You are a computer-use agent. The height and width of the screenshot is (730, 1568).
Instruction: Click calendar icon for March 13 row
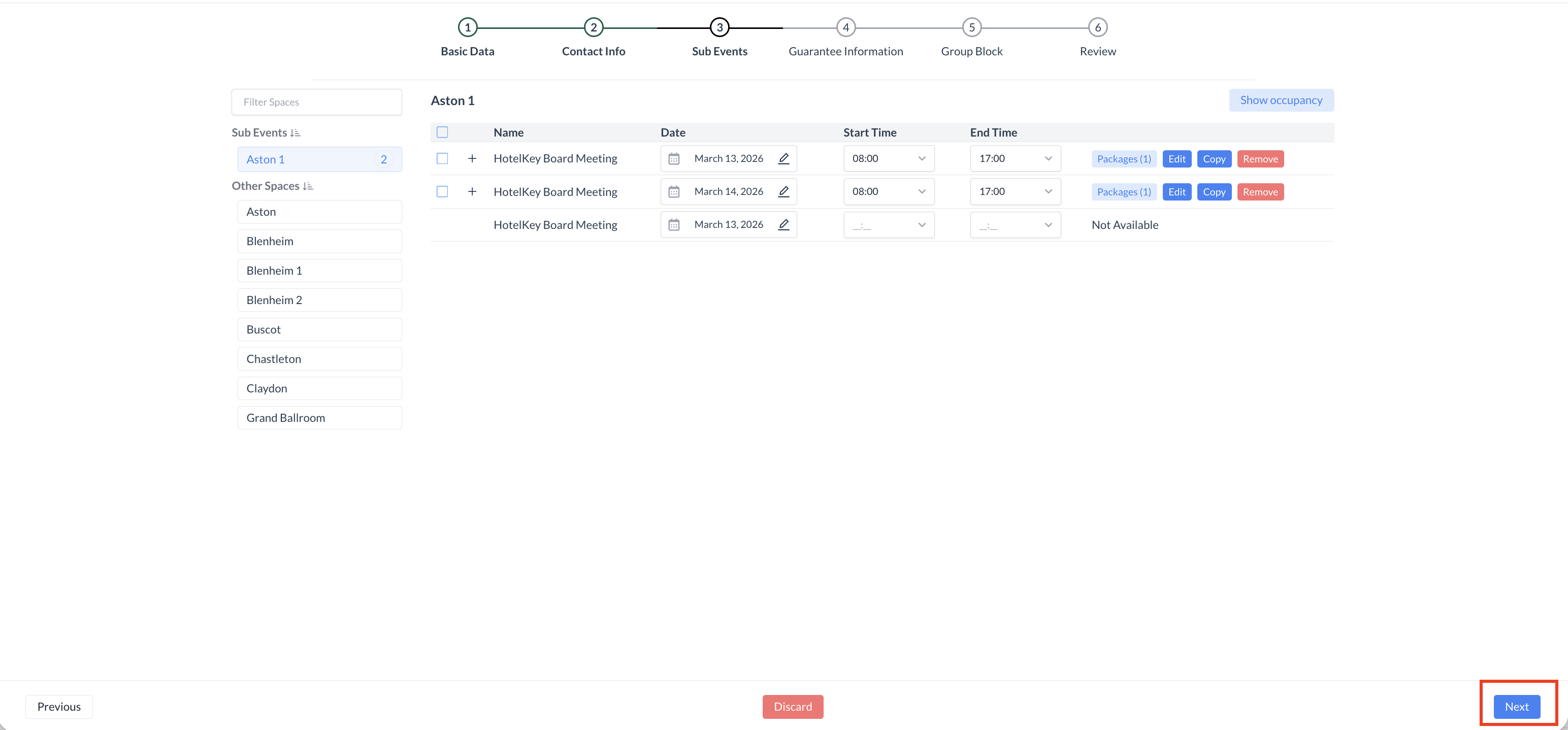674,159
